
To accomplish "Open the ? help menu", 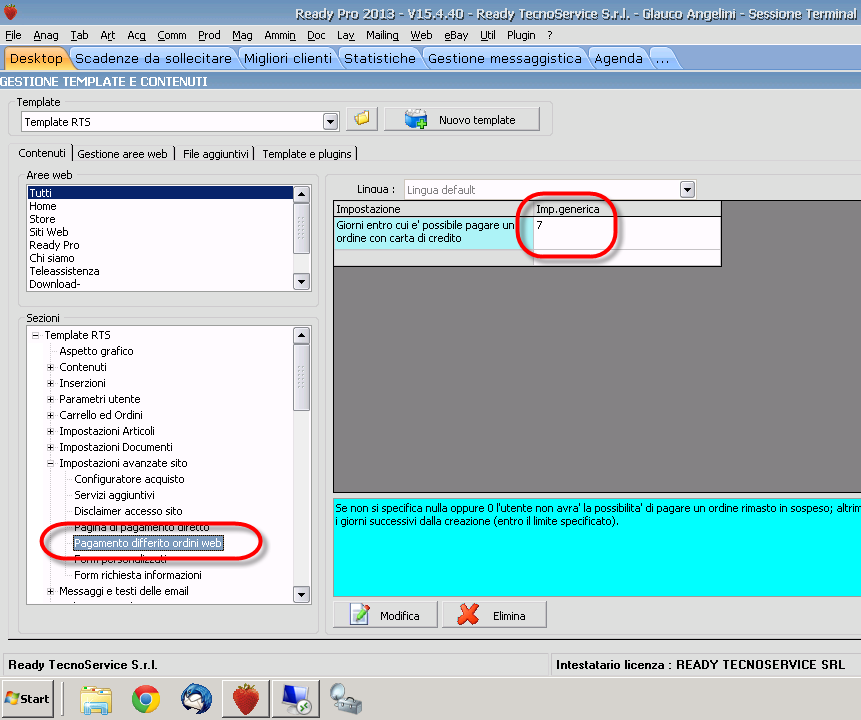I will 550,35.
